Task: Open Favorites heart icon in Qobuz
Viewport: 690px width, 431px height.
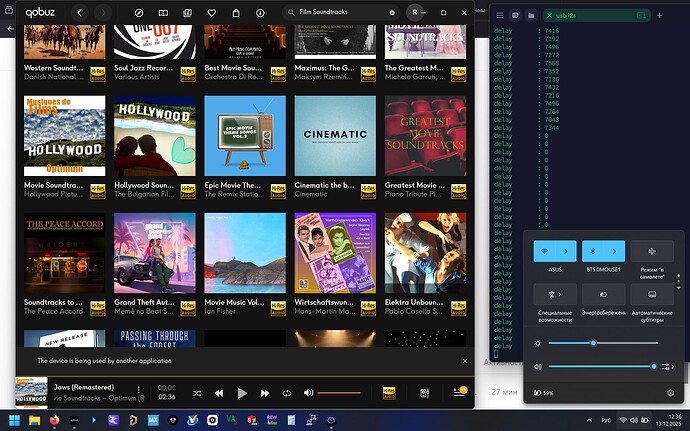Action: tap(212, 13)
